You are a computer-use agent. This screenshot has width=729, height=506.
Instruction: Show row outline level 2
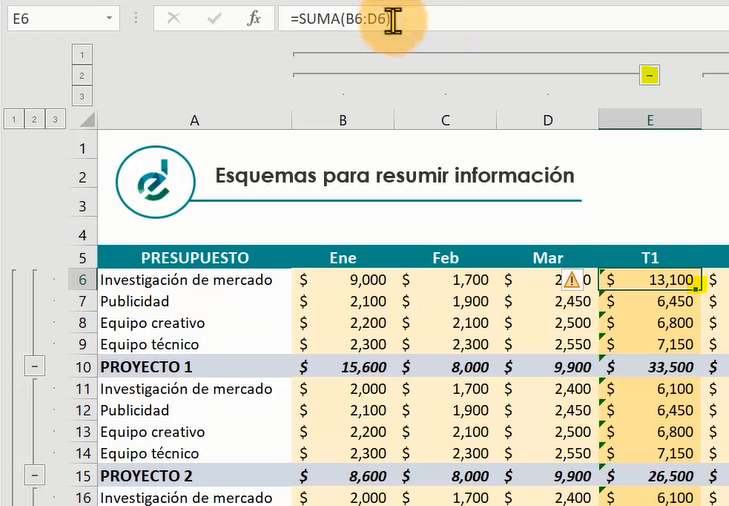pyautogui.click(x=34, y=120)
